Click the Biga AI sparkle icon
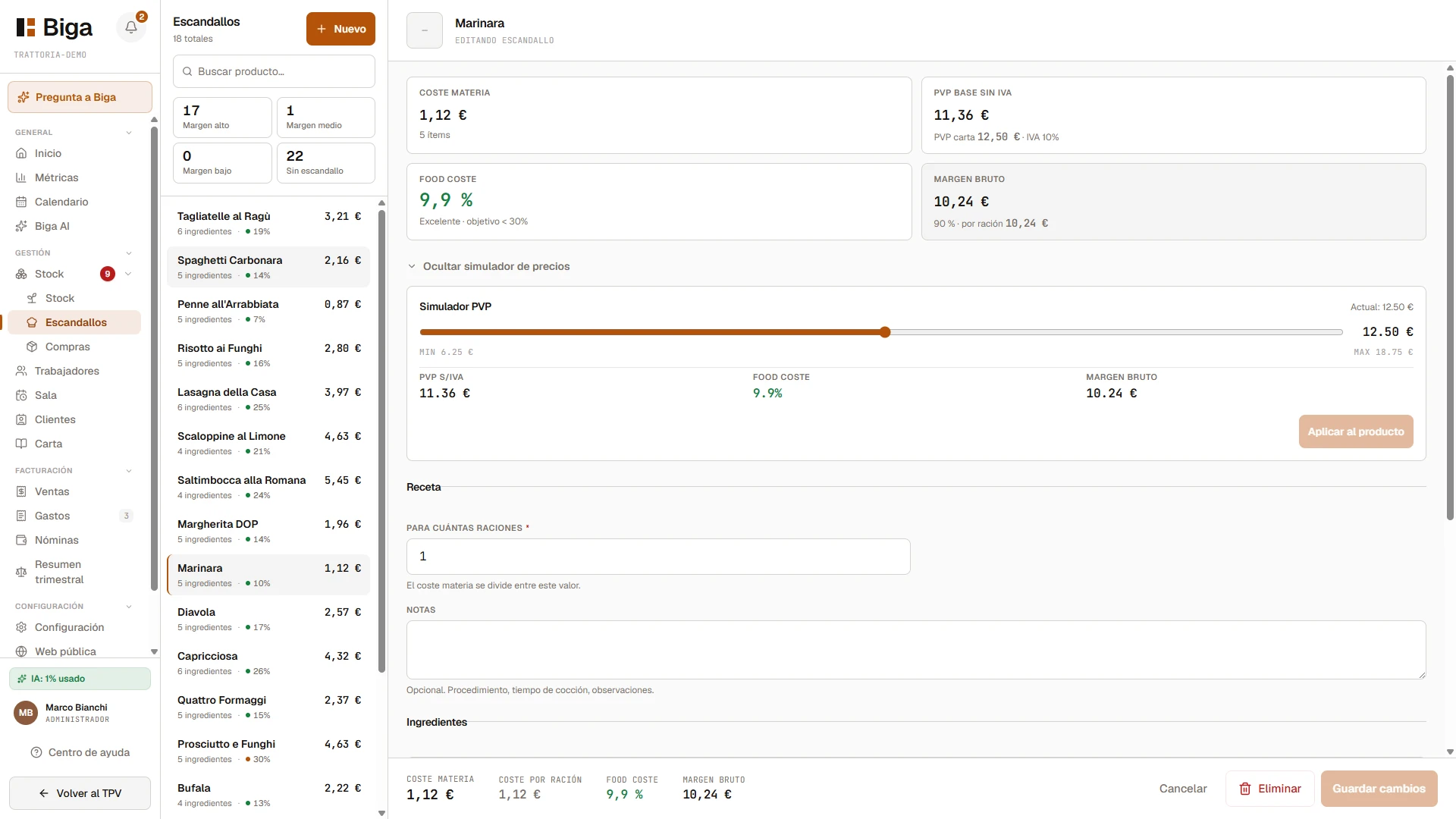 (21, 226)
